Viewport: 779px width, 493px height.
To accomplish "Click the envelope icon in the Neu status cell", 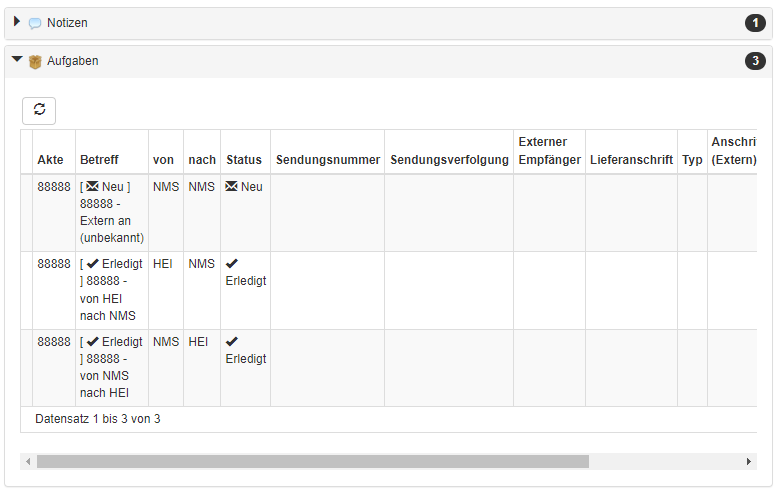I will 231,186.
